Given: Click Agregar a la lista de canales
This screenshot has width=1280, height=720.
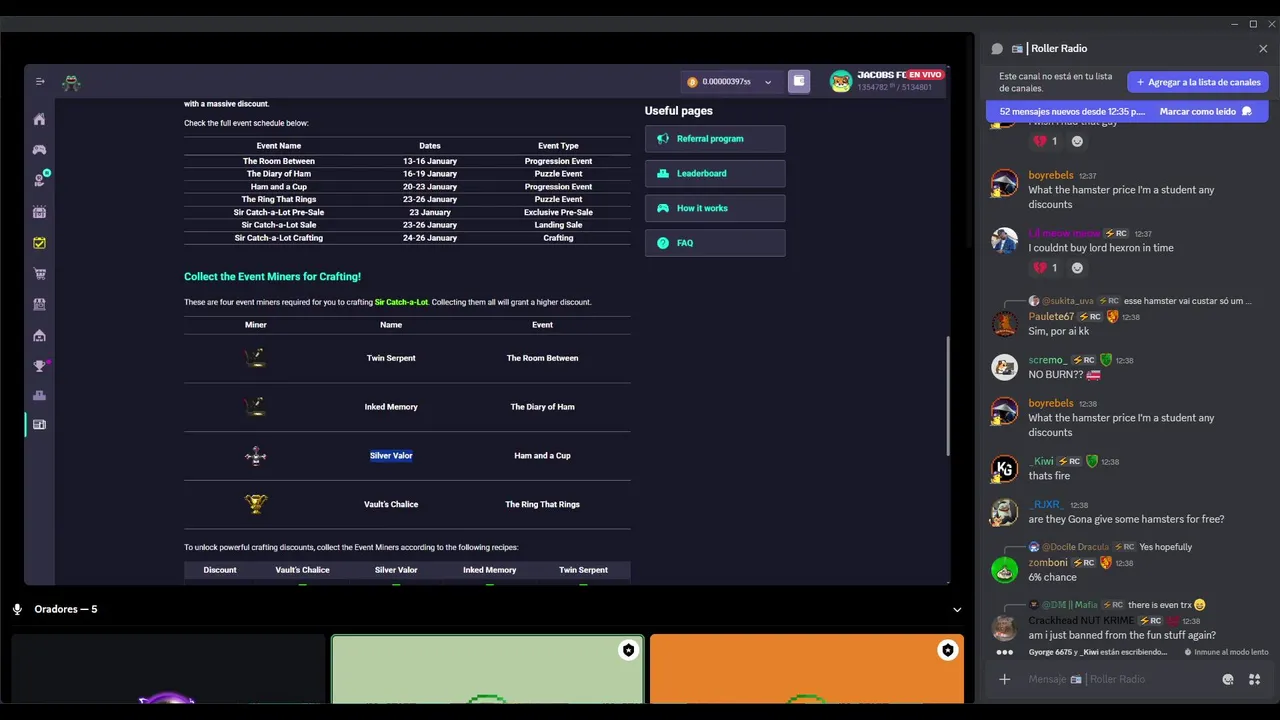Looking at the screenshot, I should [1198, 82].
